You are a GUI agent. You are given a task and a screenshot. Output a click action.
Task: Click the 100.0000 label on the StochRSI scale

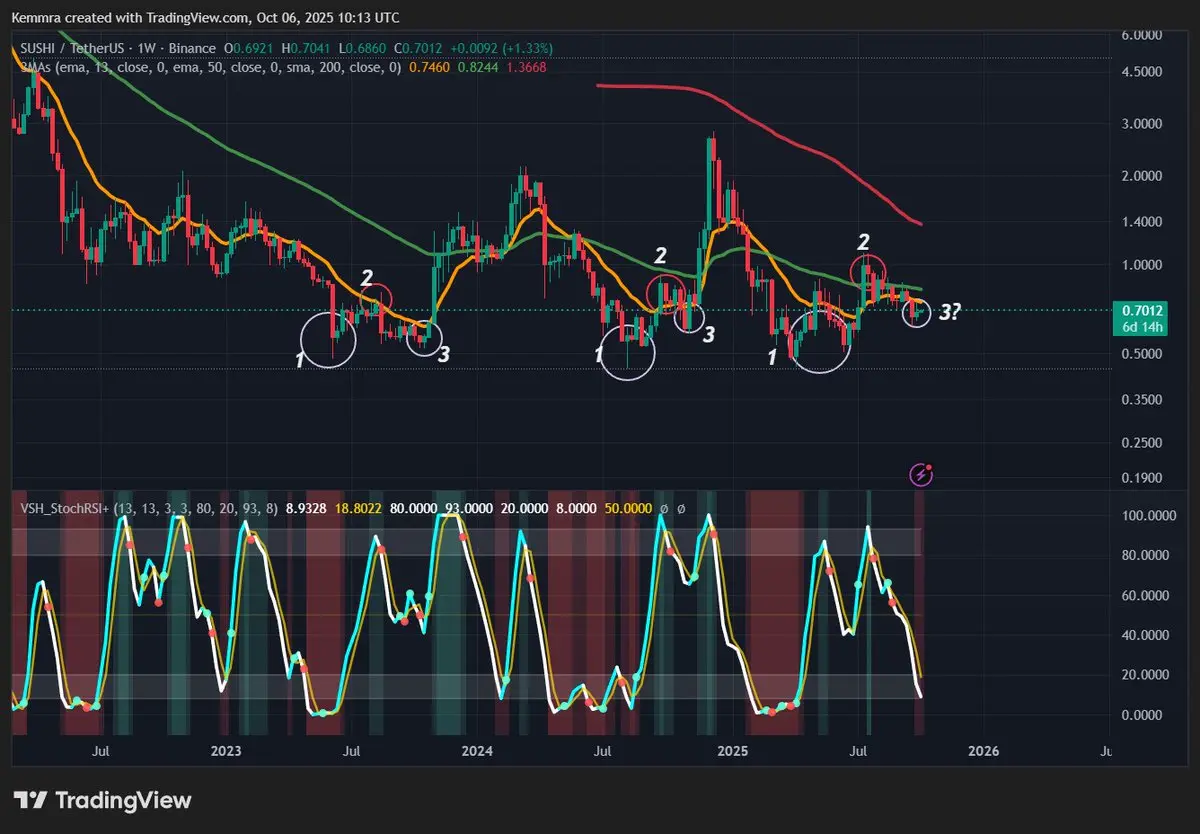(1147, 515)
